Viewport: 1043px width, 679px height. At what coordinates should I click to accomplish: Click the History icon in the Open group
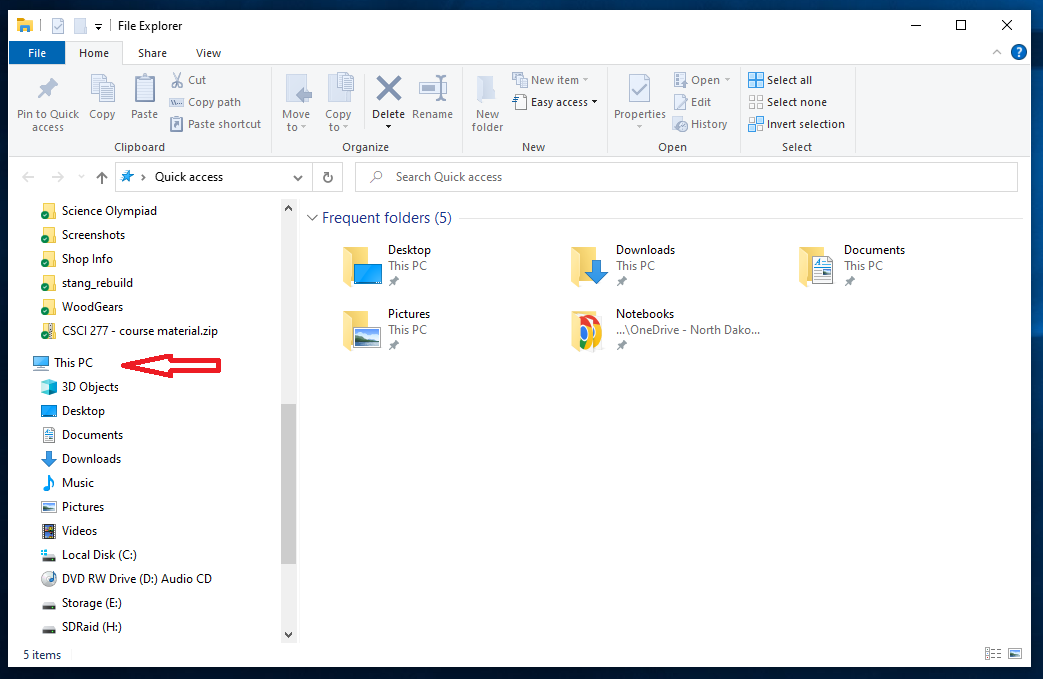679,124
